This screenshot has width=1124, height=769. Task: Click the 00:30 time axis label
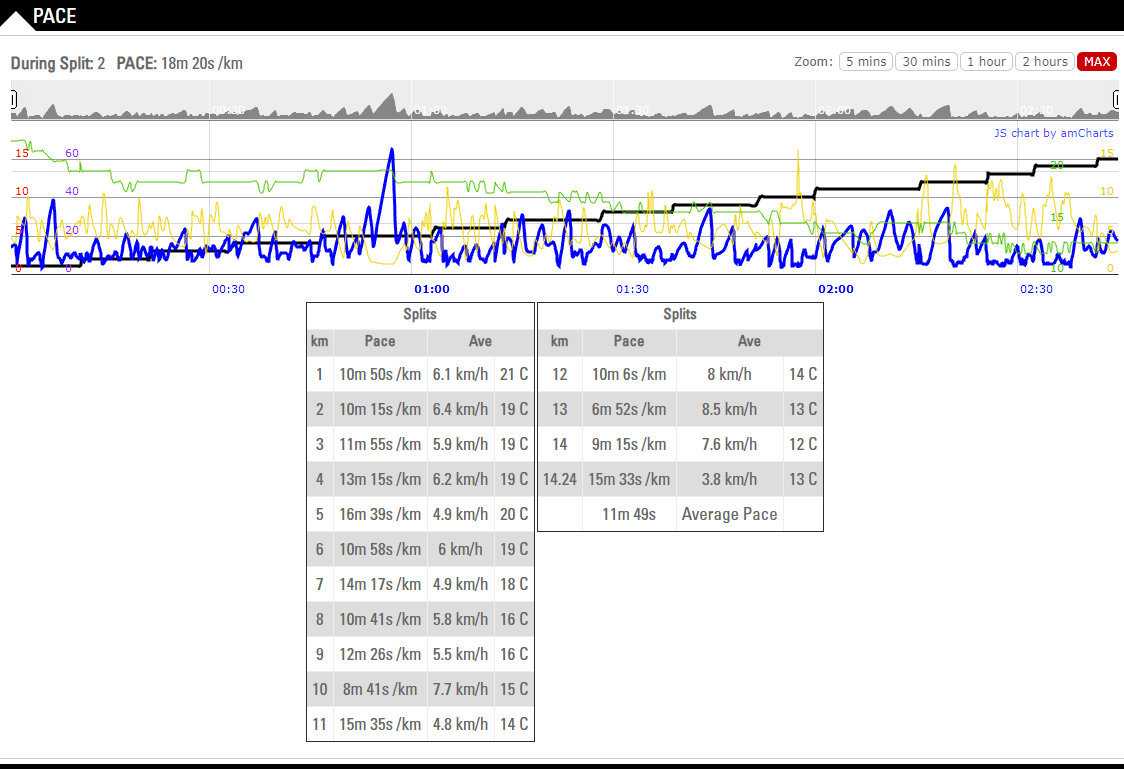coord(228,289)
